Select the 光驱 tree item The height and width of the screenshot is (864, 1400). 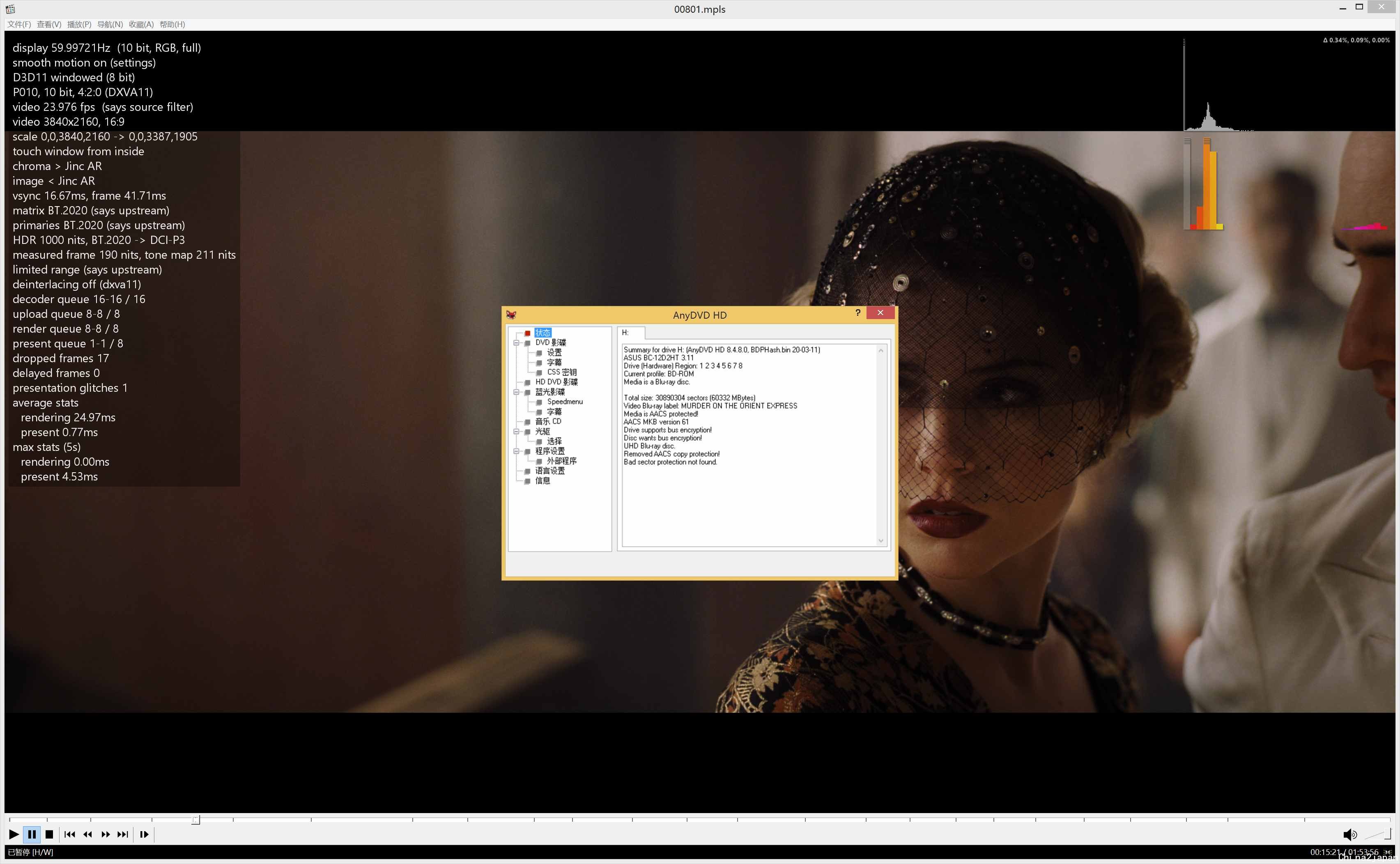pos(542,432)
